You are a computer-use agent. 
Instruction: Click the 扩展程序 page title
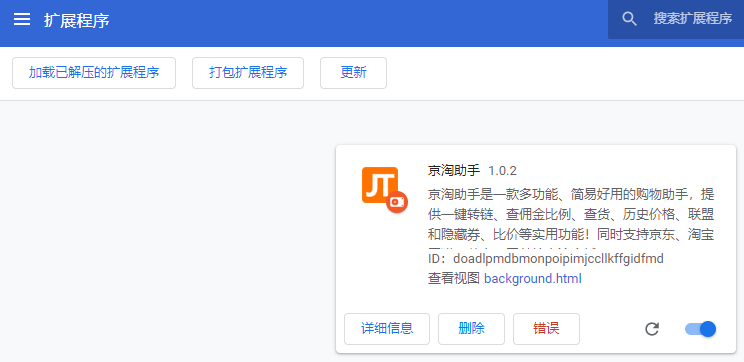[x=77, y=20]
